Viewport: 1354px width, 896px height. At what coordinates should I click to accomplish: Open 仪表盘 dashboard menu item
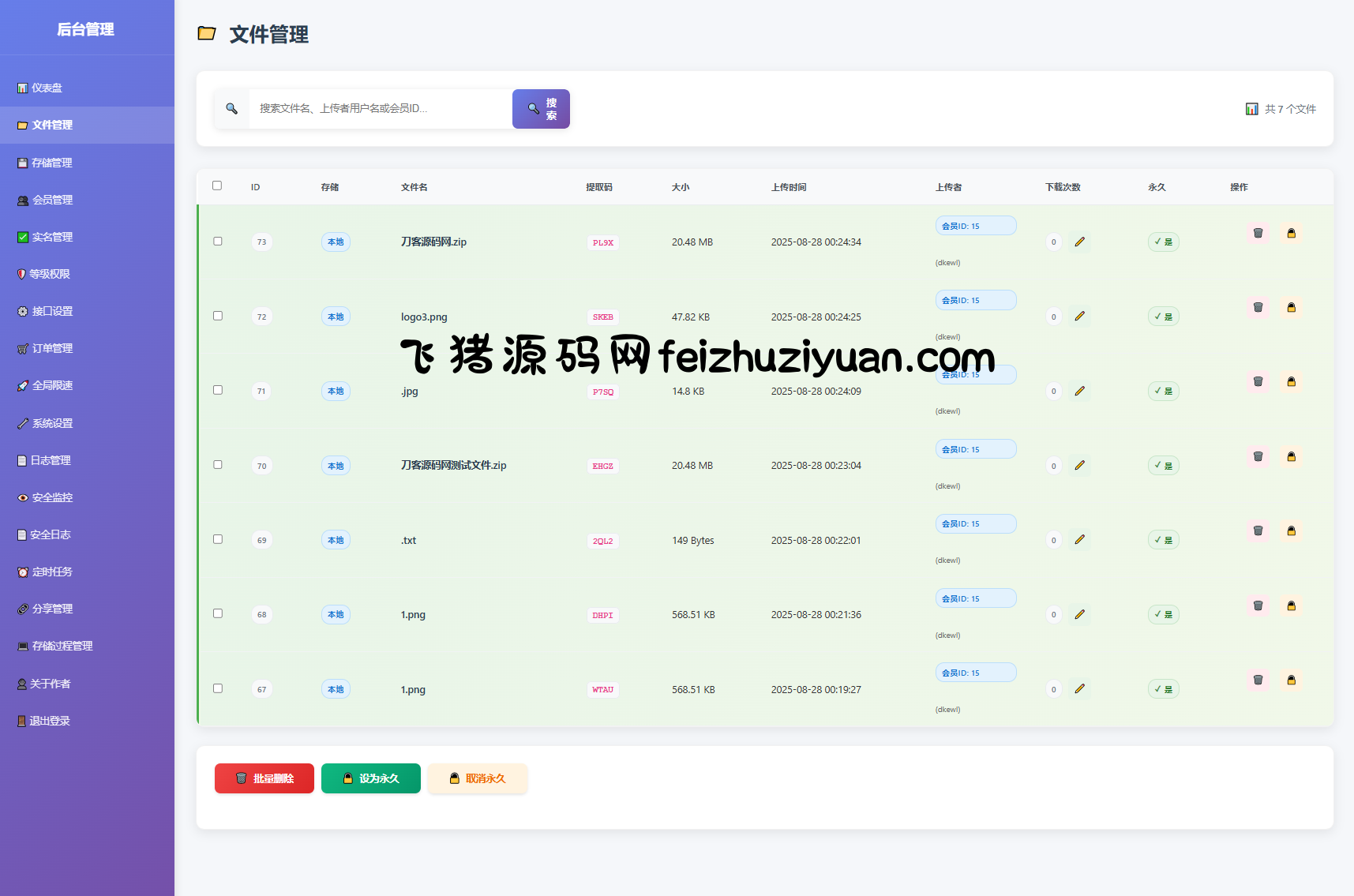click(x=47, y=88)
